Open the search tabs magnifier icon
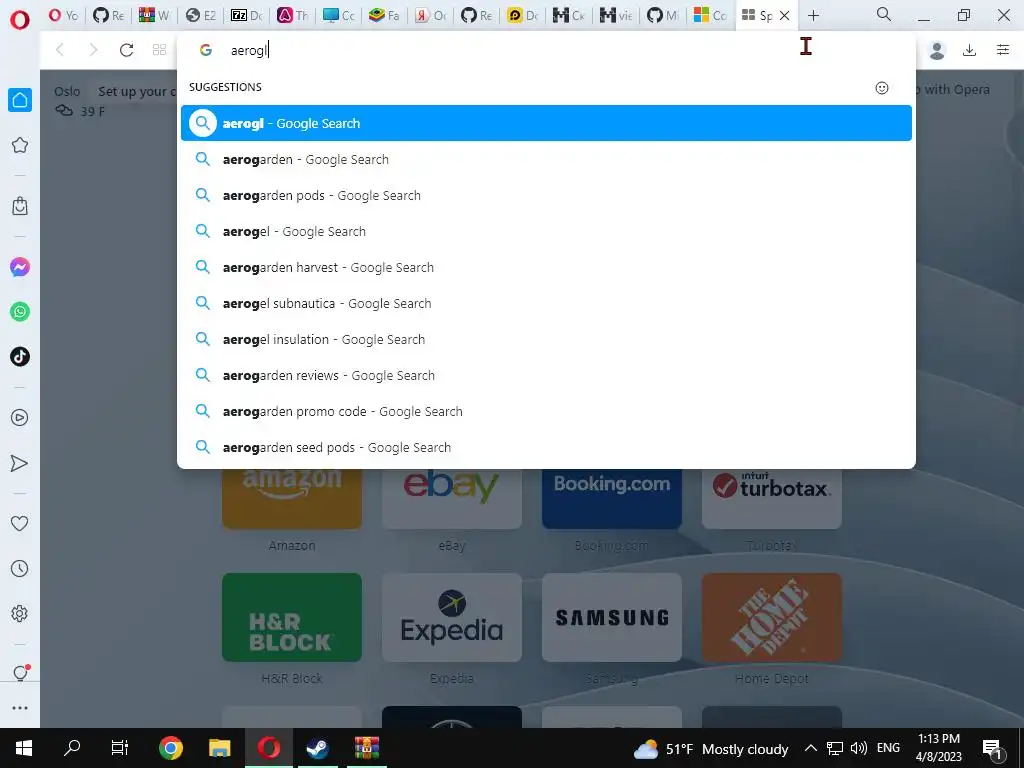The image size is (1024, 768). 884,14
